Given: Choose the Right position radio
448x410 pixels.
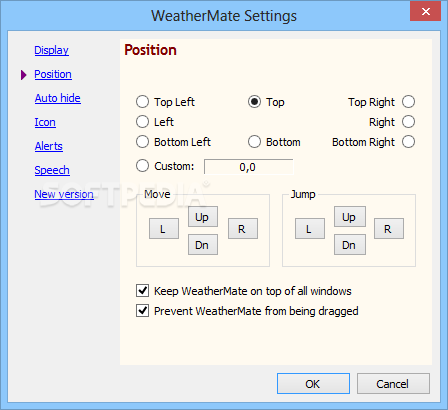Looking at the screenshot, I should 408,122.
